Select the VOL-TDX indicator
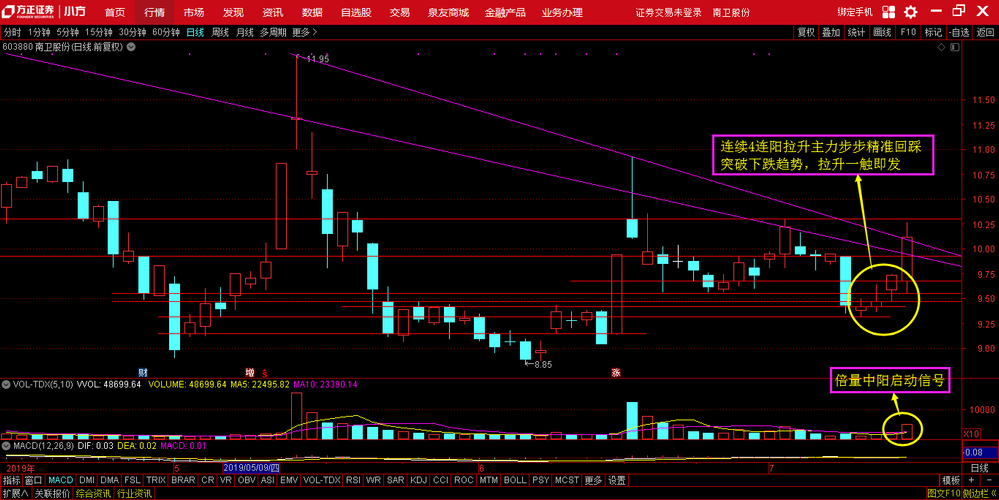Image resolution: width=999 pixels, height=500 pixels. (322, 480)
